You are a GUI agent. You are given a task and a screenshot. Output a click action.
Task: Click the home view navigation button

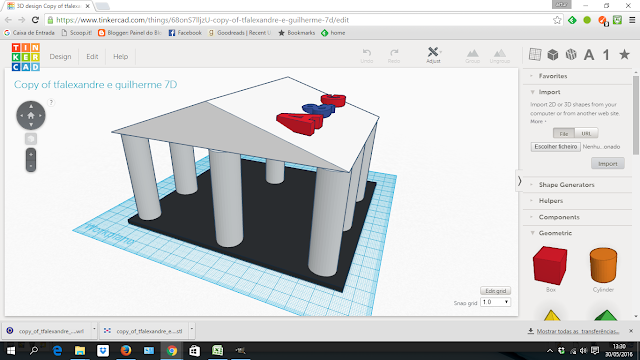[31, 116]
